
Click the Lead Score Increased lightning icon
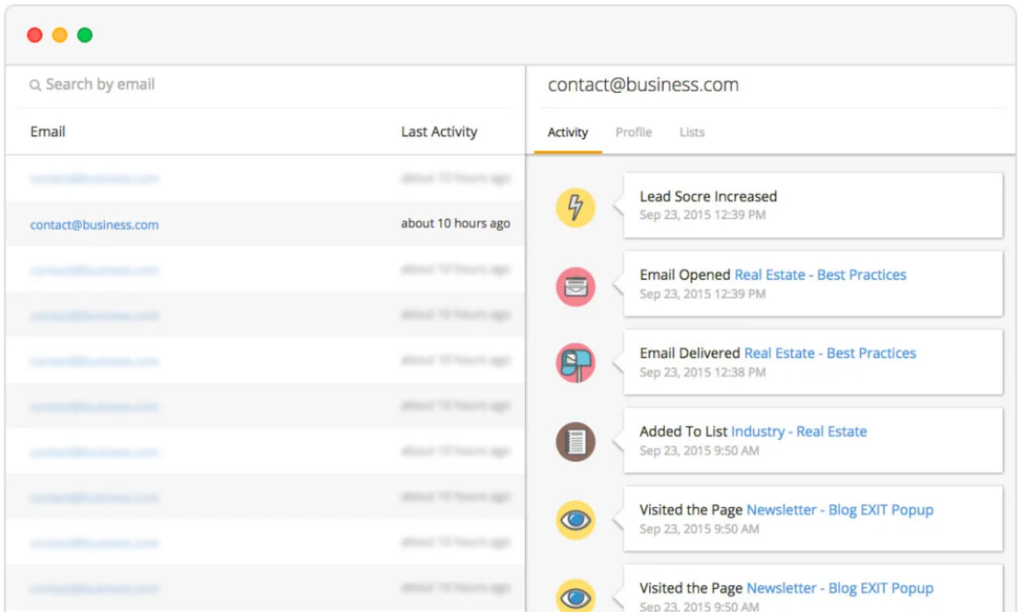[x=575, y=208]
